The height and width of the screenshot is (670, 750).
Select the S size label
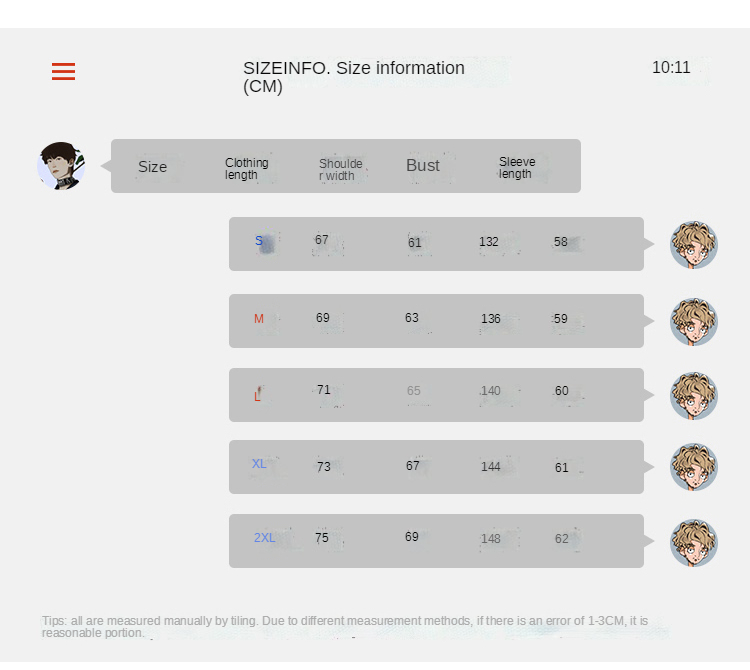click(x=259, y=241)
